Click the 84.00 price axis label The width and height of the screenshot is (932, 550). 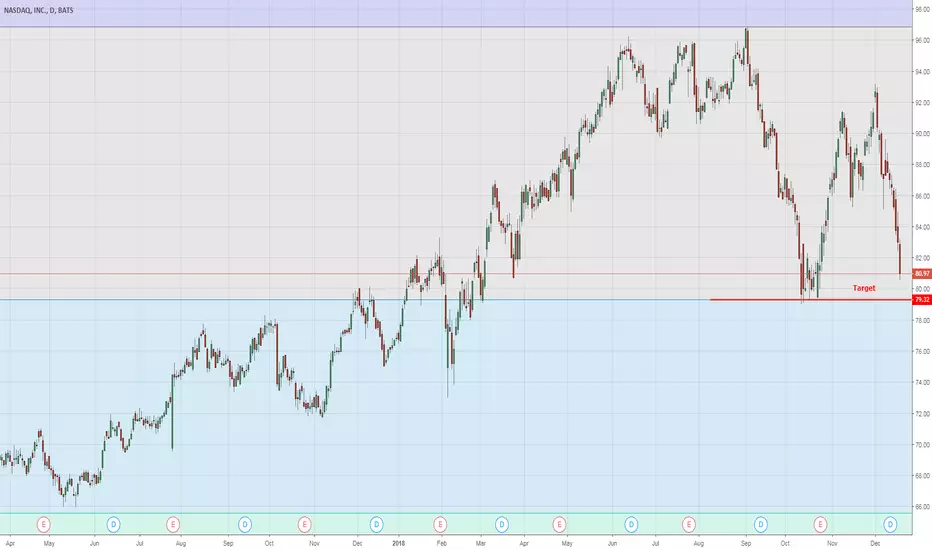tap(922, 227)
